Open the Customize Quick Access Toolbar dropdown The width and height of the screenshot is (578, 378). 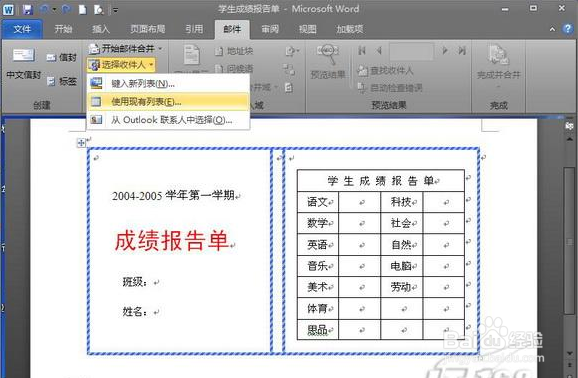[115, 10]
